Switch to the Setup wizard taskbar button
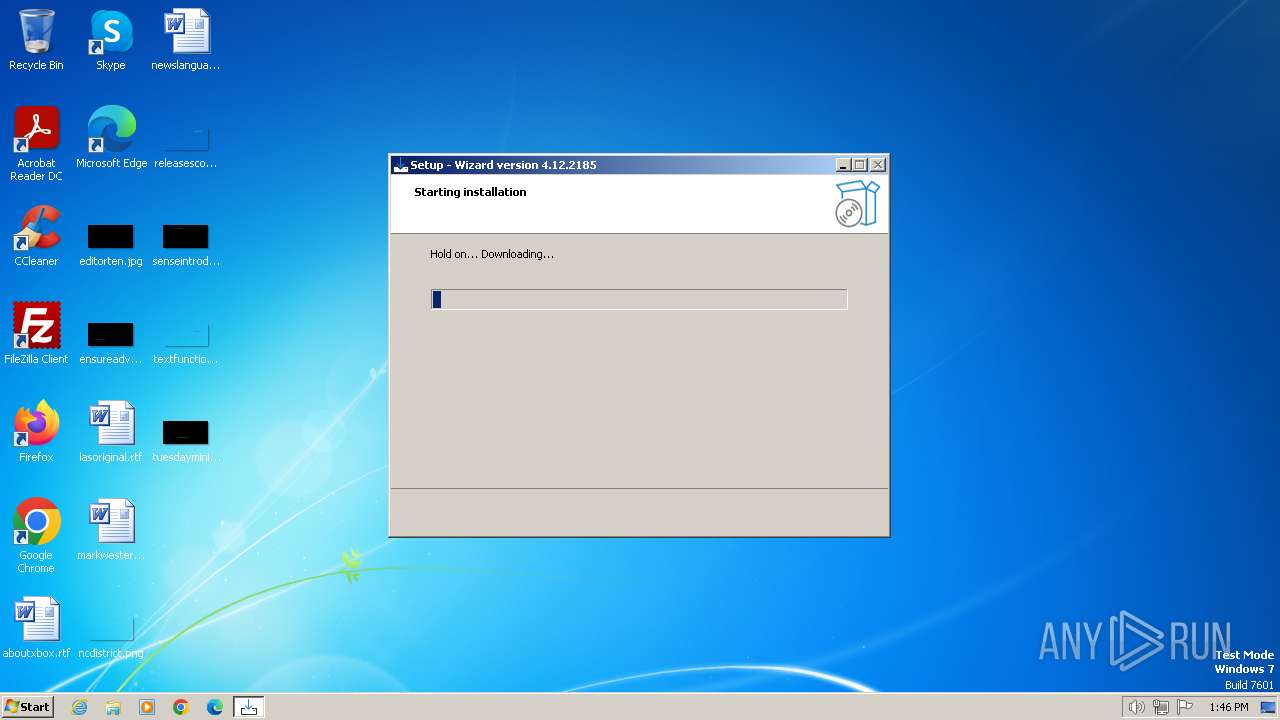 [249, 707]
